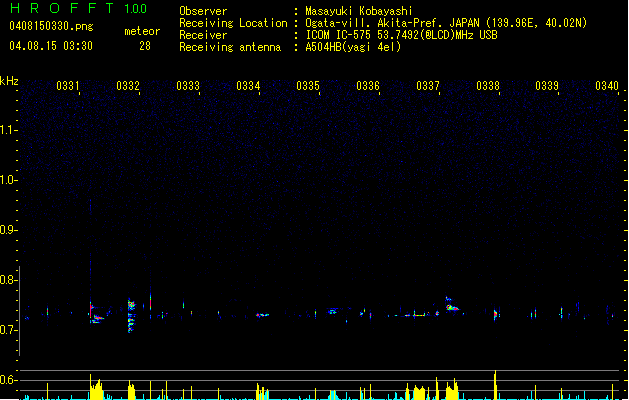Click the 0.9 kHz frequency axis label
Screen dimensions: 629x400
pos(8,230)
